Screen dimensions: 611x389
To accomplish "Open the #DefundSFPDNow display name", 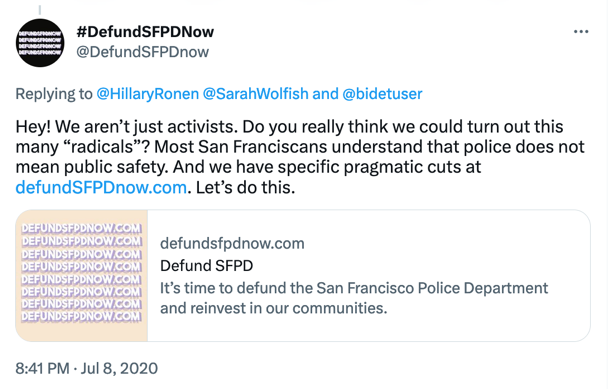I will point(145,32).
